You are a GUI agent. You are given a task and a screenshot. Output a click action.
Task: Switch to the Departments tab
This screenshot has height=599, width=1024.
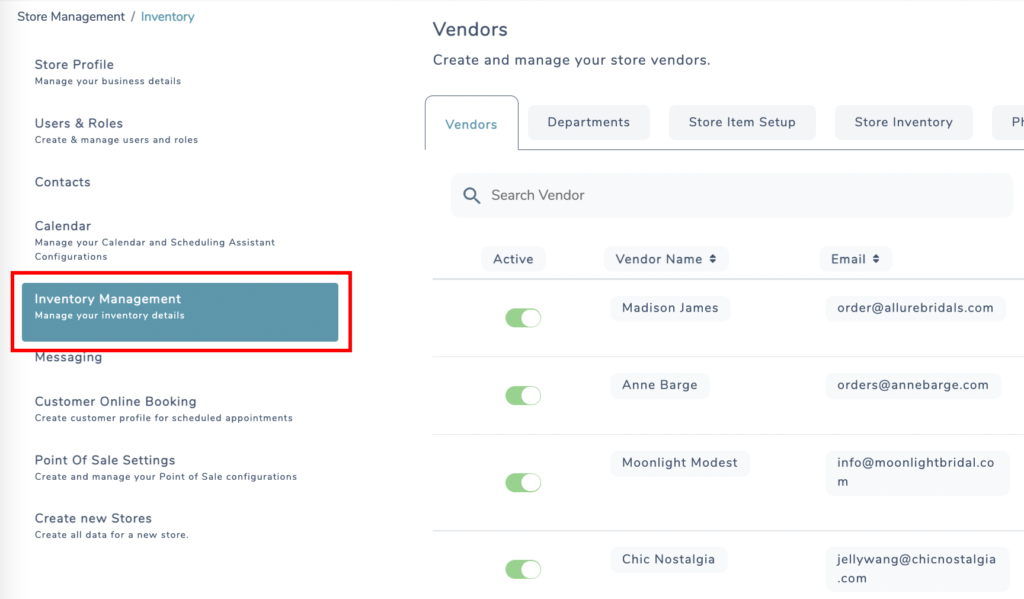click(x=588, y=122)
